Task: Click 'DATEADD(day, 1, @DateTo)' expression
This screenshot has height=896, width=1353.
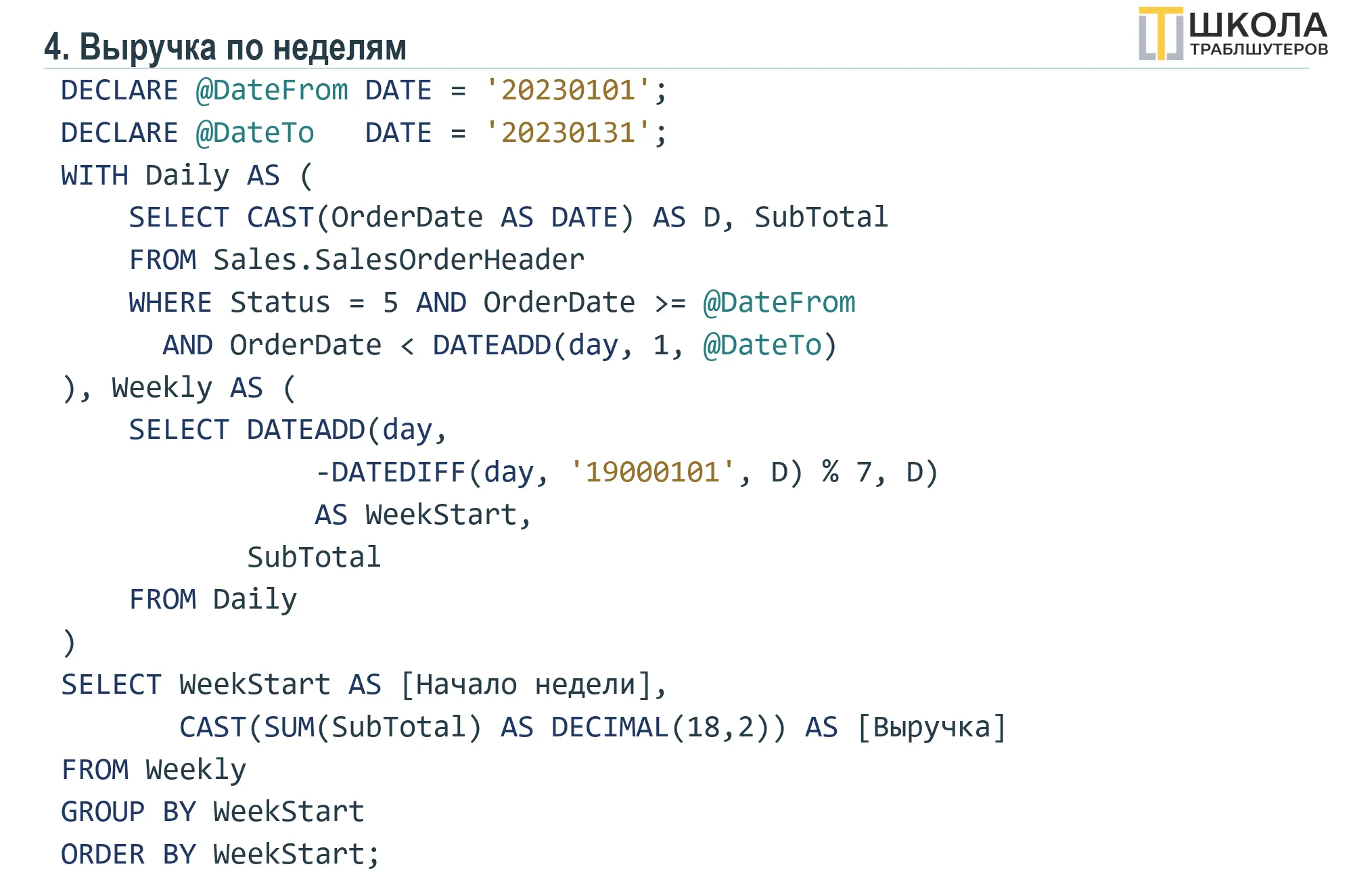Action: point(635,346)
